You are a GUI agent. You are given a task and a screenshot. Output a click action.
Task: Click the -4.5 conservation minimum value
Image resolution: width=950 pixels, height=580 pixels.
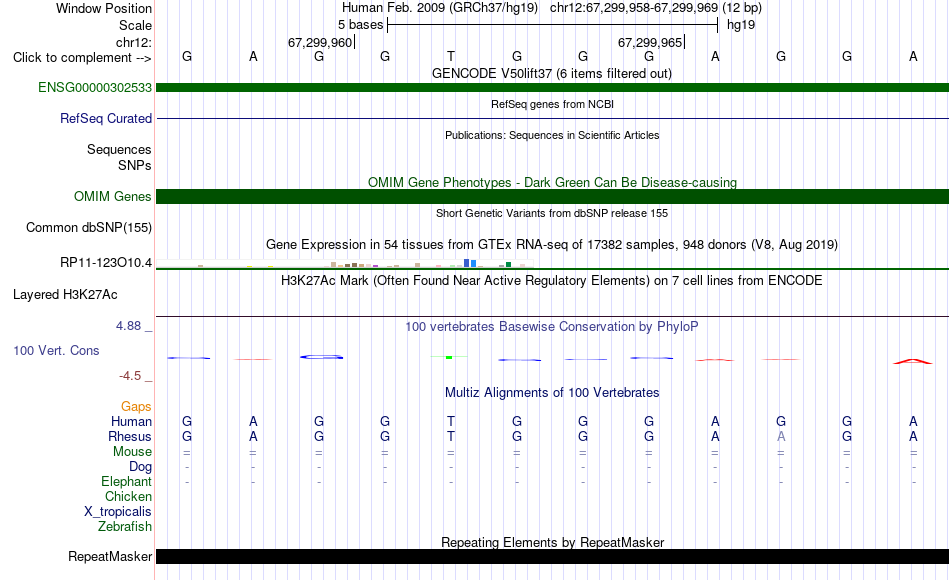pyautogui.click(x=130, y=376)
